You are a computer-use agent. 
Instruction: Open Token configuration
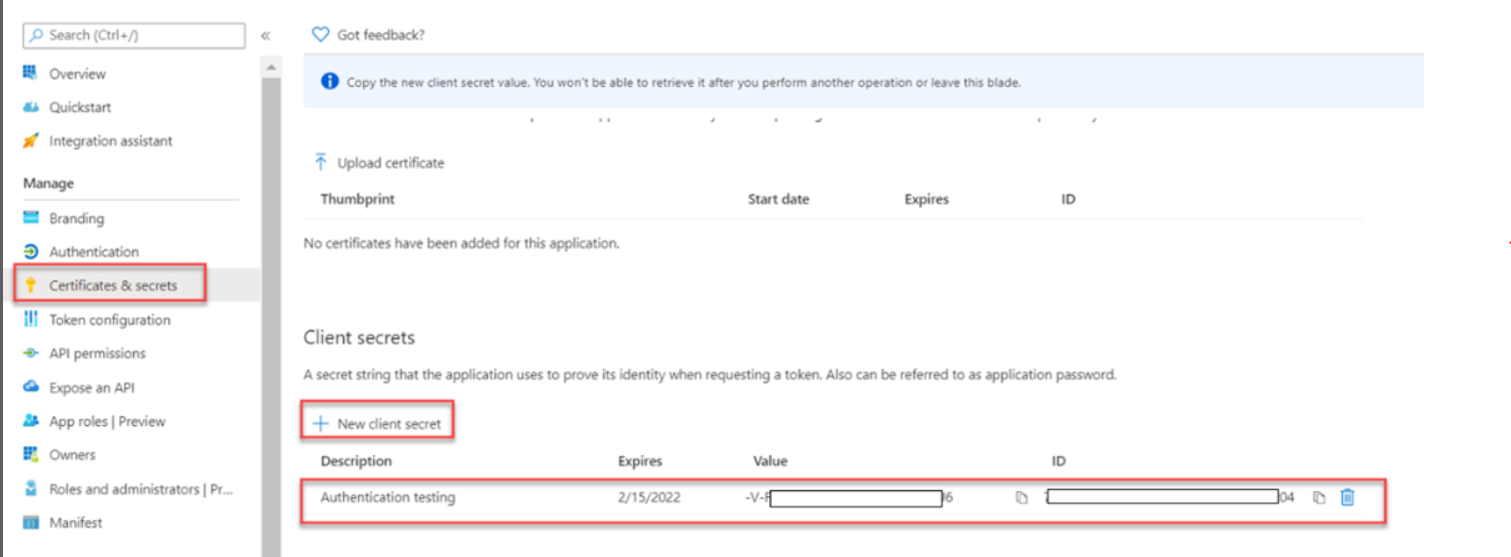109,320
